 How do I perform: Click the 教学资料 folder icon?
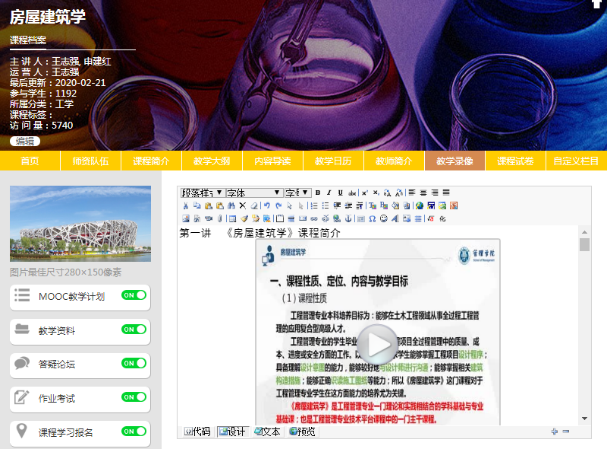click(22, 330)
